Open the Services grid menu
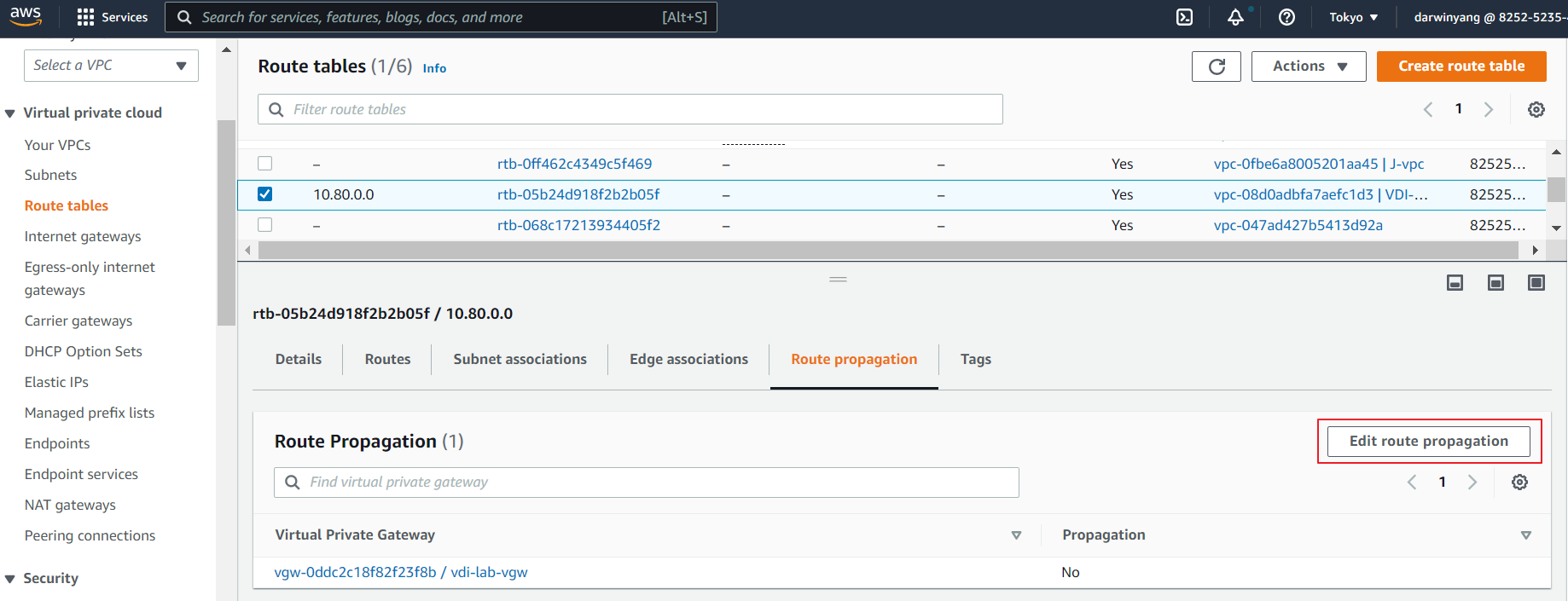This screenshot has height=601, width=1568. coord(112,17)
